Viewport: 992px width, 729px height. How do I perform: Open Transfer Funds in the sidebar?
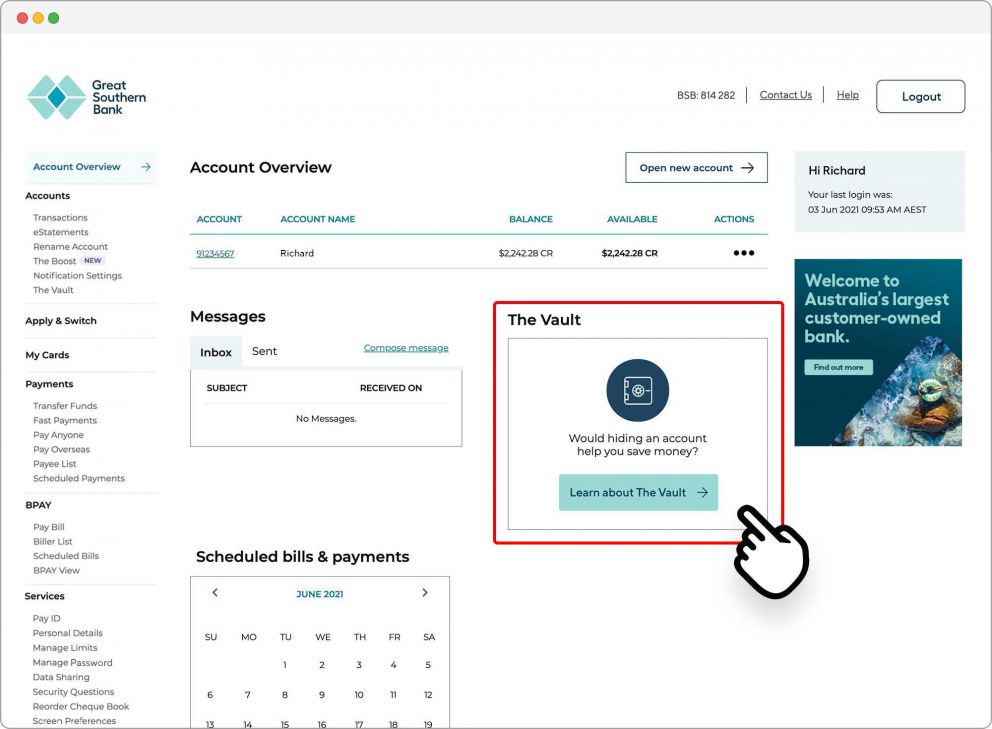65,406
